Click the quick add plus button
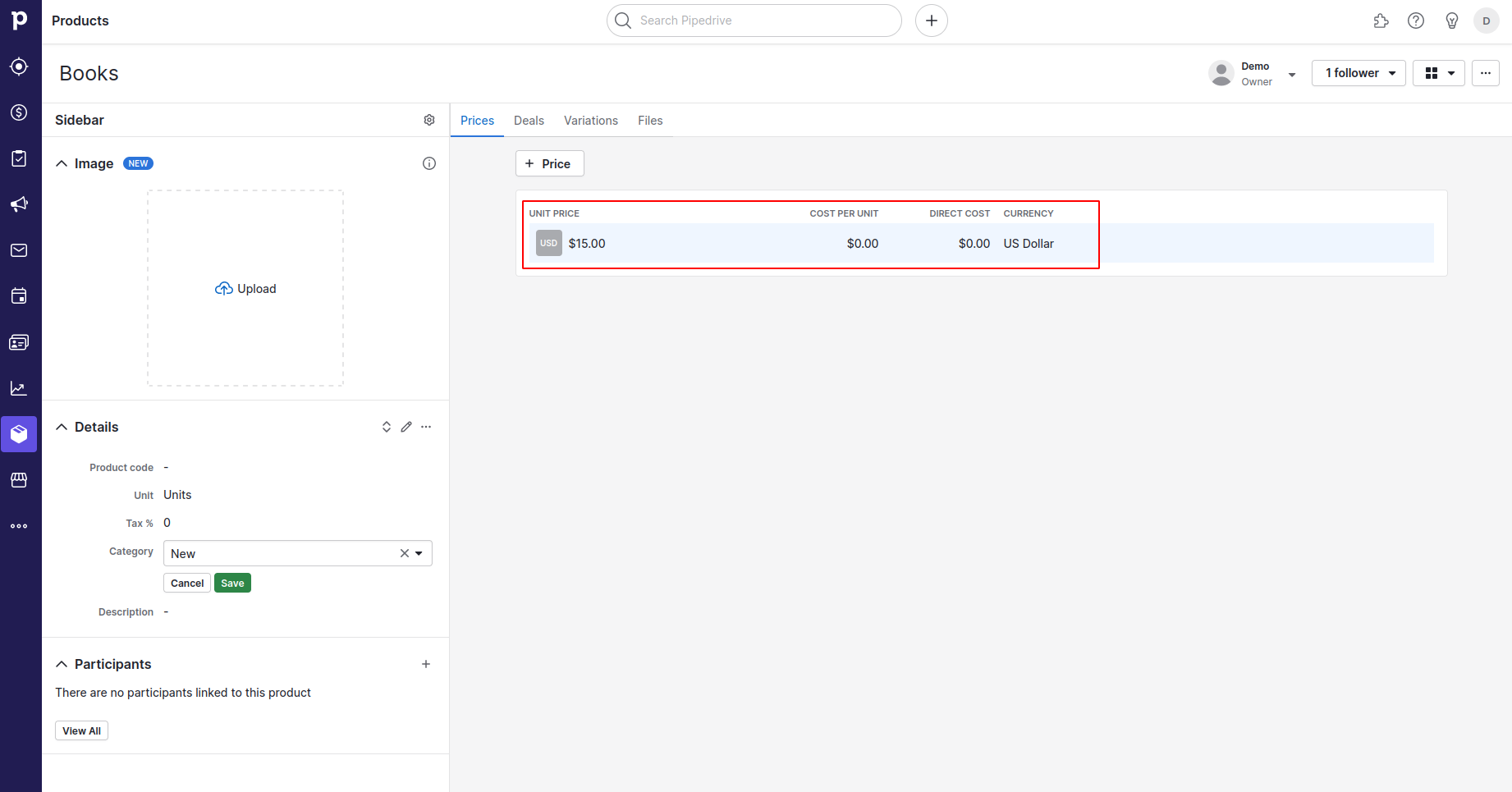 932,21
